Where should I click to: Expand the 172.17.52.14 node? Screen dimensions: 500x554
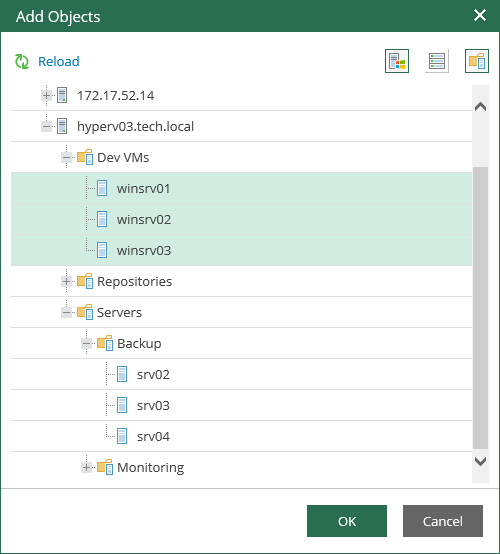(46, 95)
